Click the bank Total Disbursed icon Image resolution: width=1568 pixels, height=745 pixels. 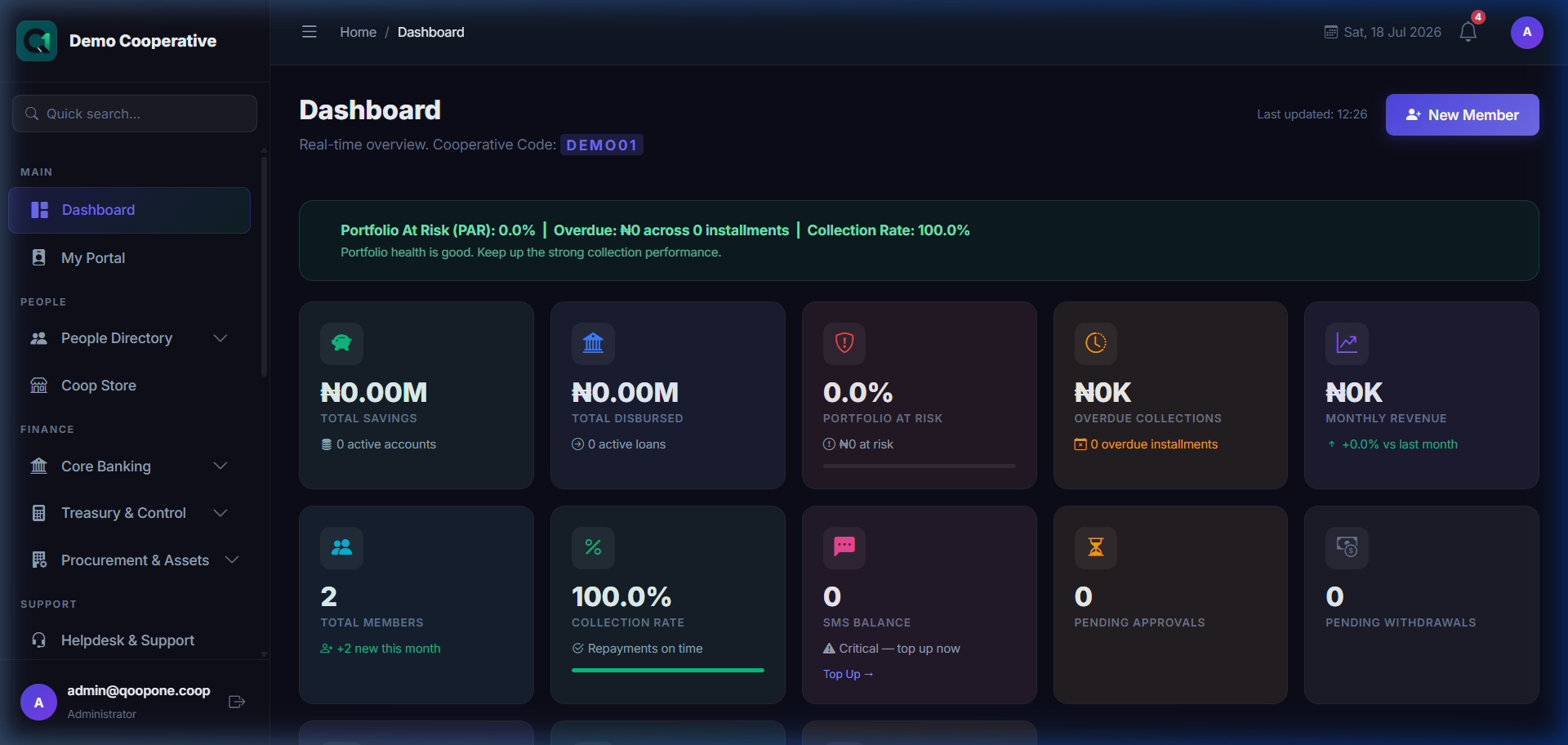(593, 343)
